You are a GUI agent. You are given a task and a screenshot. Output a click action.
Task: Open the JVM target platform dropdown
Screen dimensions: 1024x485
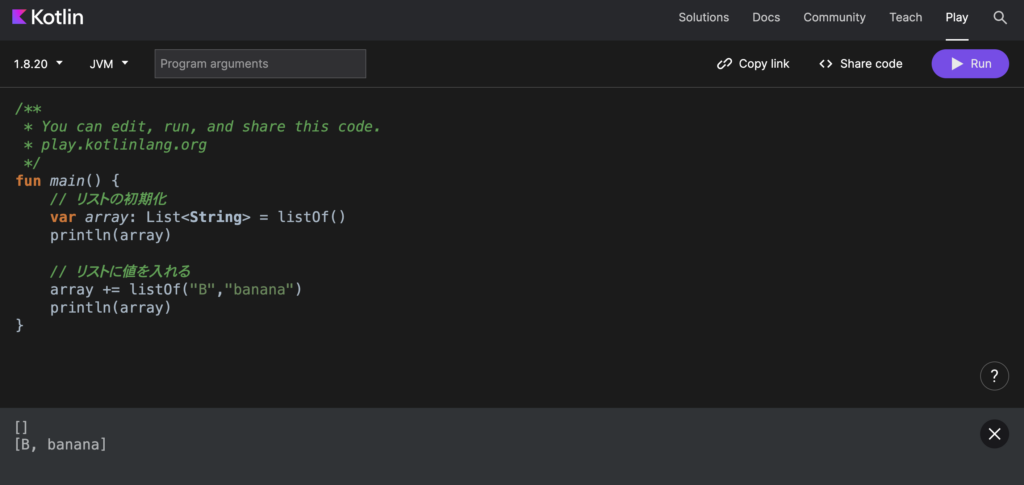tap(109, 64)
